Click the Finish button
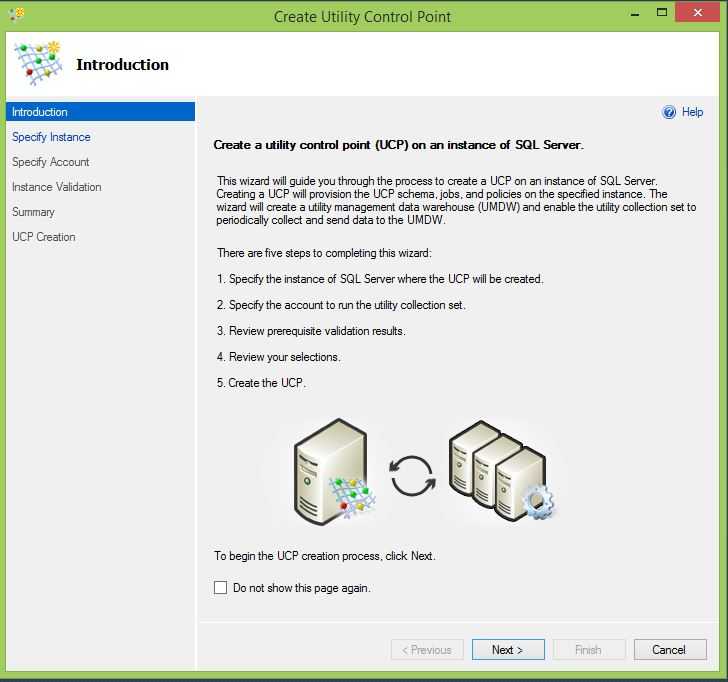Screen dimensions: 728x682 [x=589, y=650]
